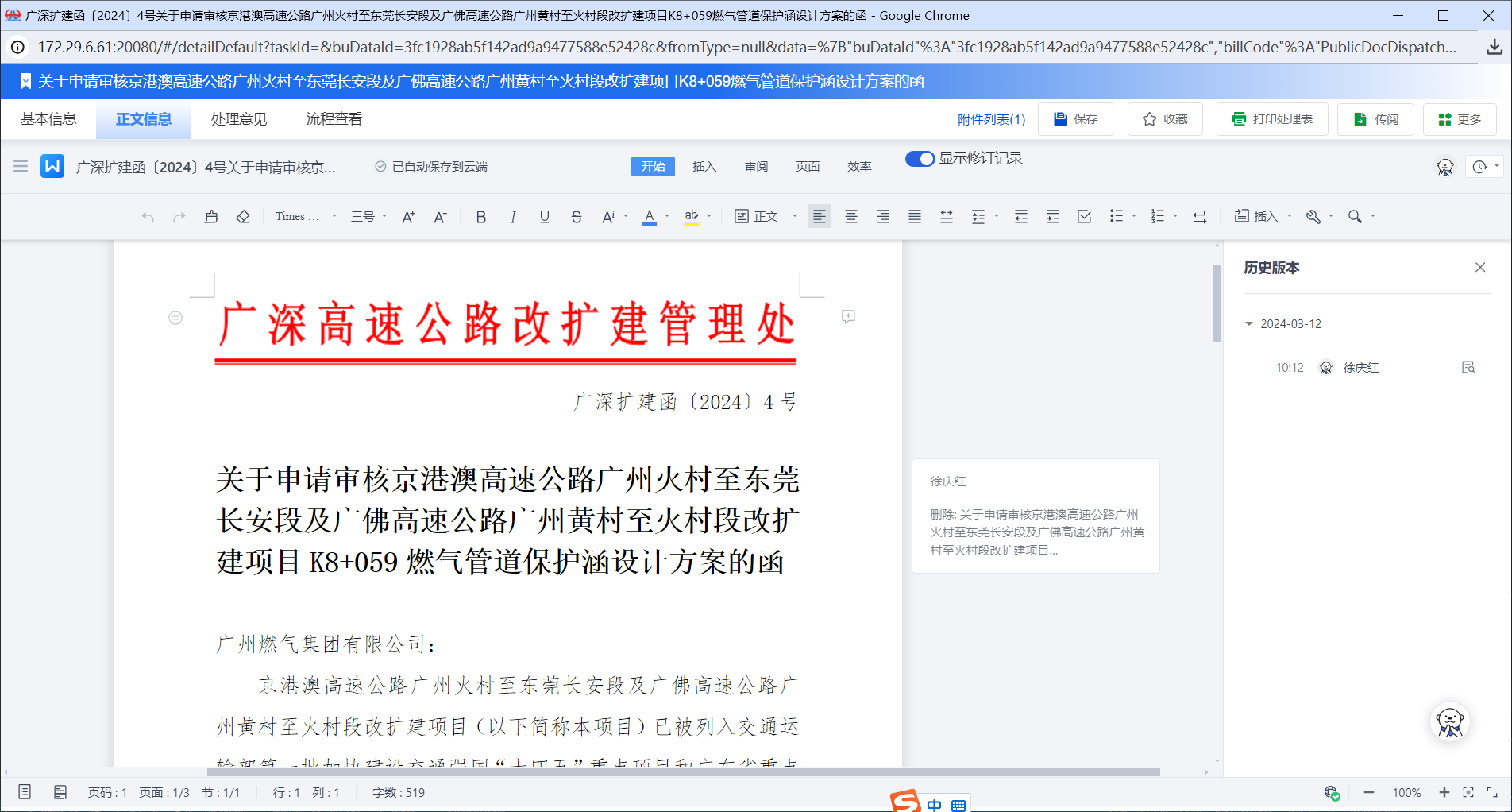Screen dimensions: 1512x812
Task: Click the paragraph marker icon left of heading
Action: [x=175, y=318]
